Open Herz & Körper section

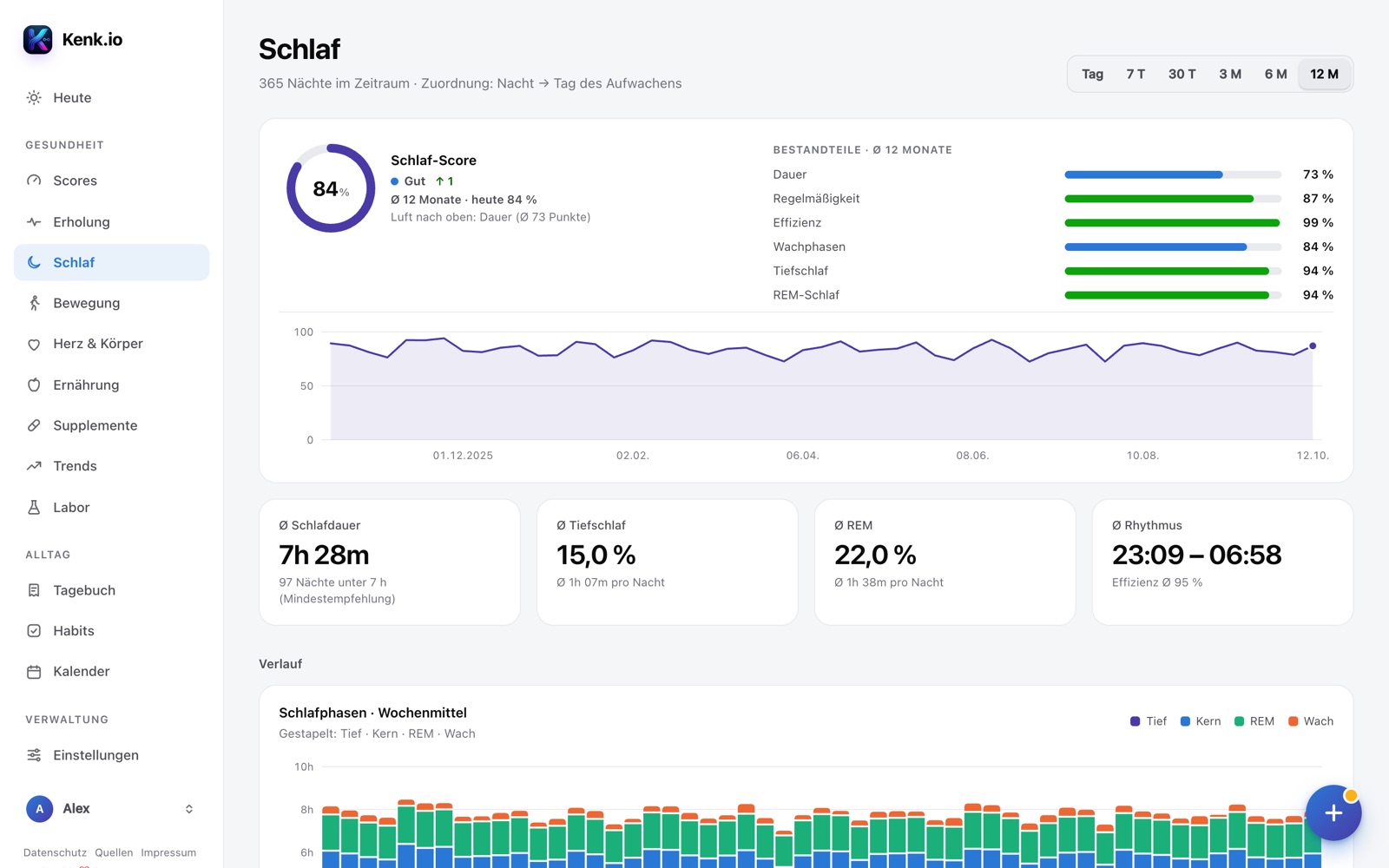[x=111, y=344]
